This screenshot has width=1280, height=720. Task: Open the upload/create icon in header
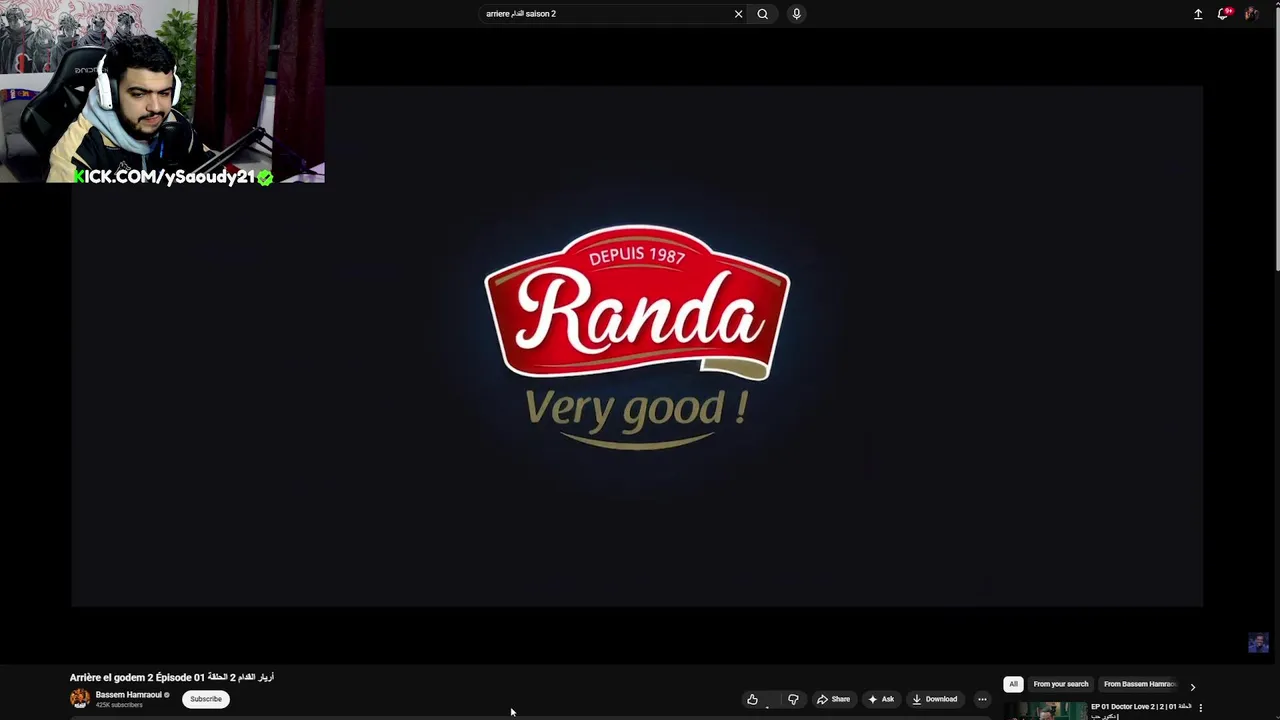click(x=1198, y=14)
